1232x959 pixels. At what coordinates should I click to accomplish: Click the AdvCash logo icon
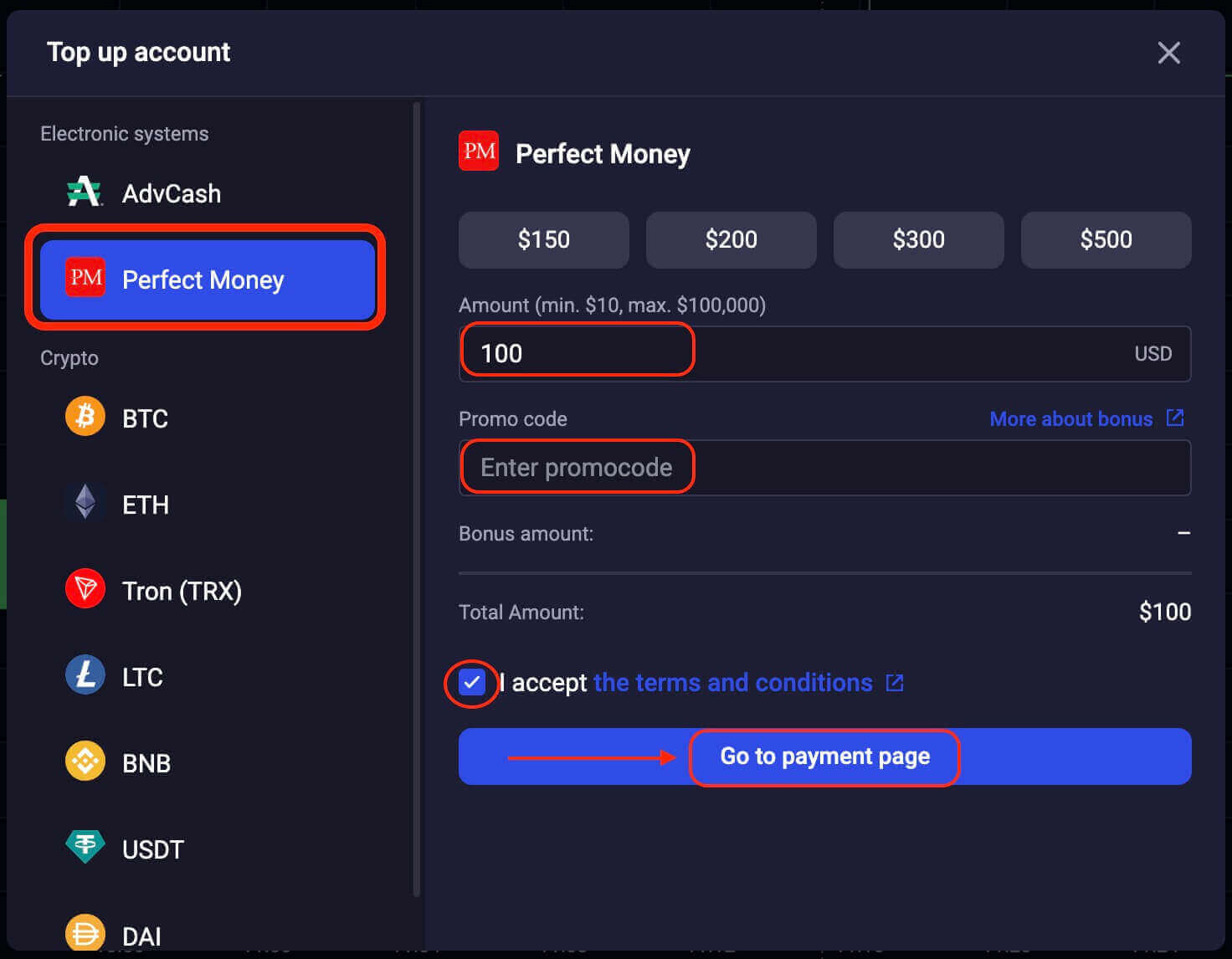[x=85, y=191]
